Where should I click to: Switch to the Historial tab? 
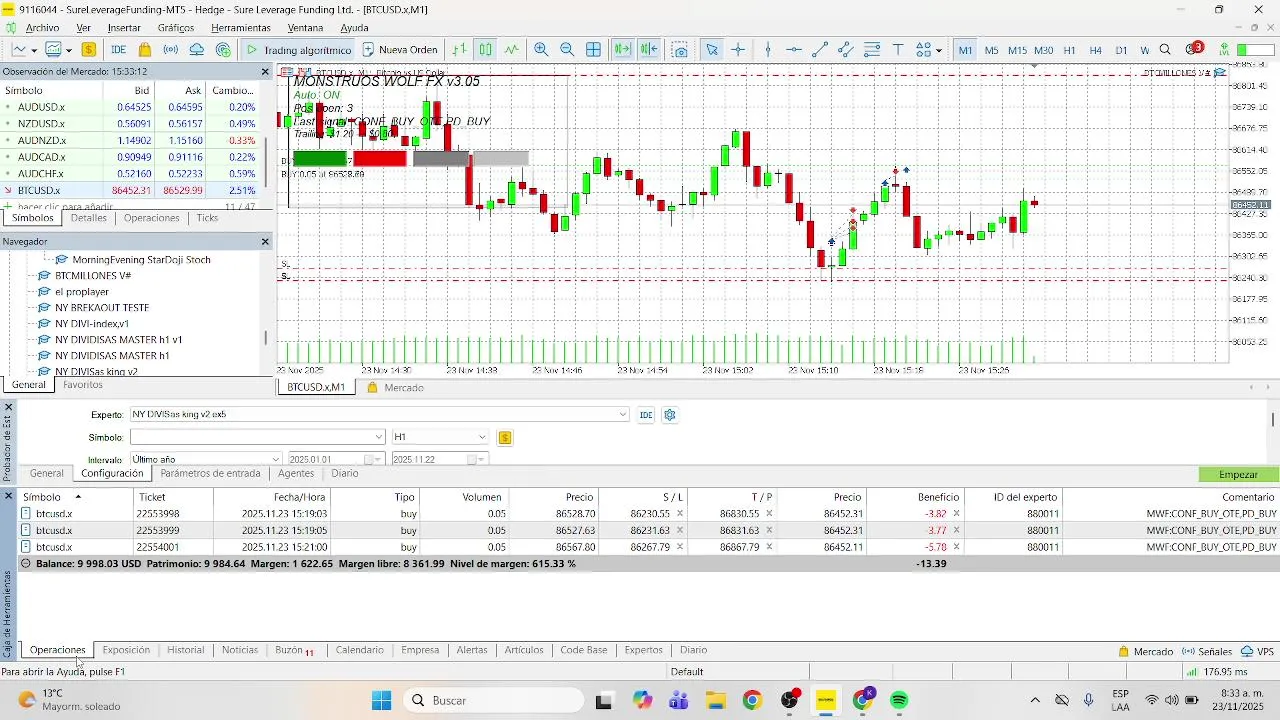(185, 650)
